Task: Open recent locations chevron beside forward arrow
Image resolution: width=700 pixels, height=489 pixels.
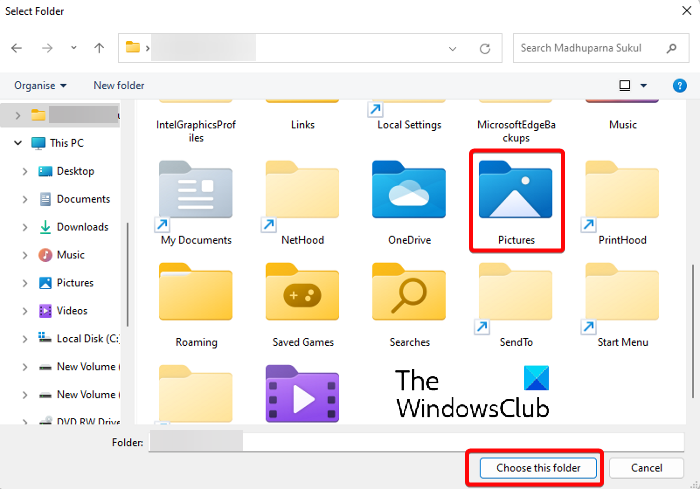Action: click(74, 48)
